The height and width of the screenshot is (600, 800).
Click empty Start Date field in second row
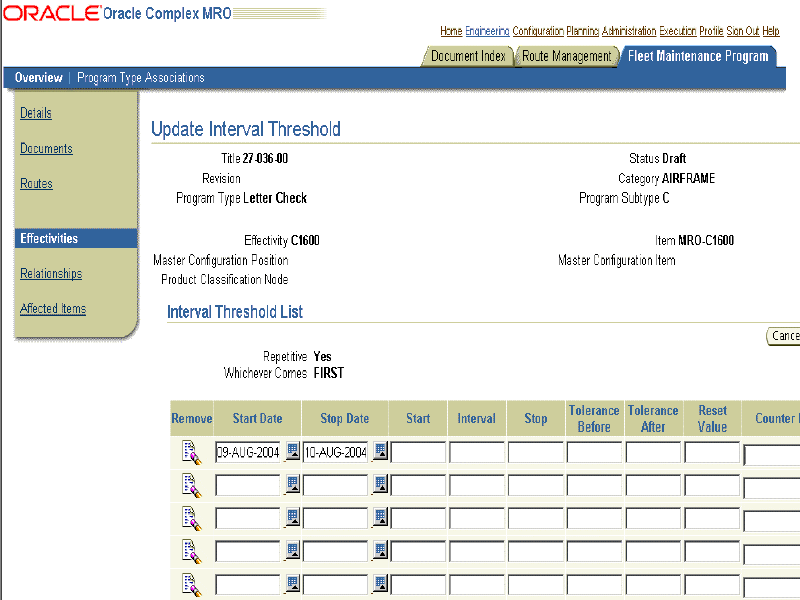tap(248, 485)
